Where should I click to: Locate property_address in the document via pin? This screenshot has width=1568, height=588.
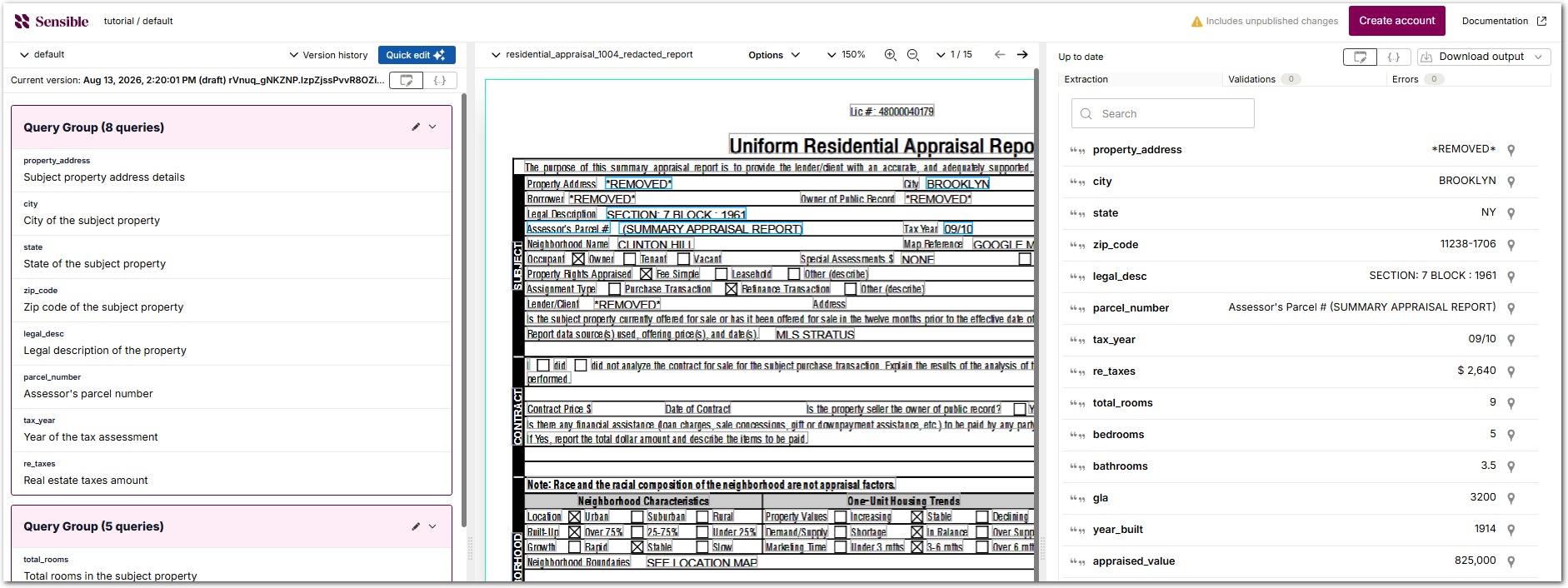[x=1511, y=150]
